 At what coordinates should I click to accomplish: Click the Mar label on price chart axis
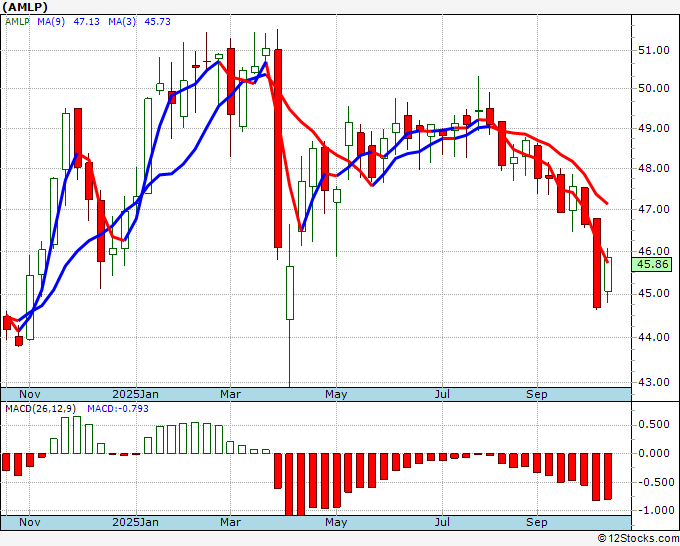[230, 394]
